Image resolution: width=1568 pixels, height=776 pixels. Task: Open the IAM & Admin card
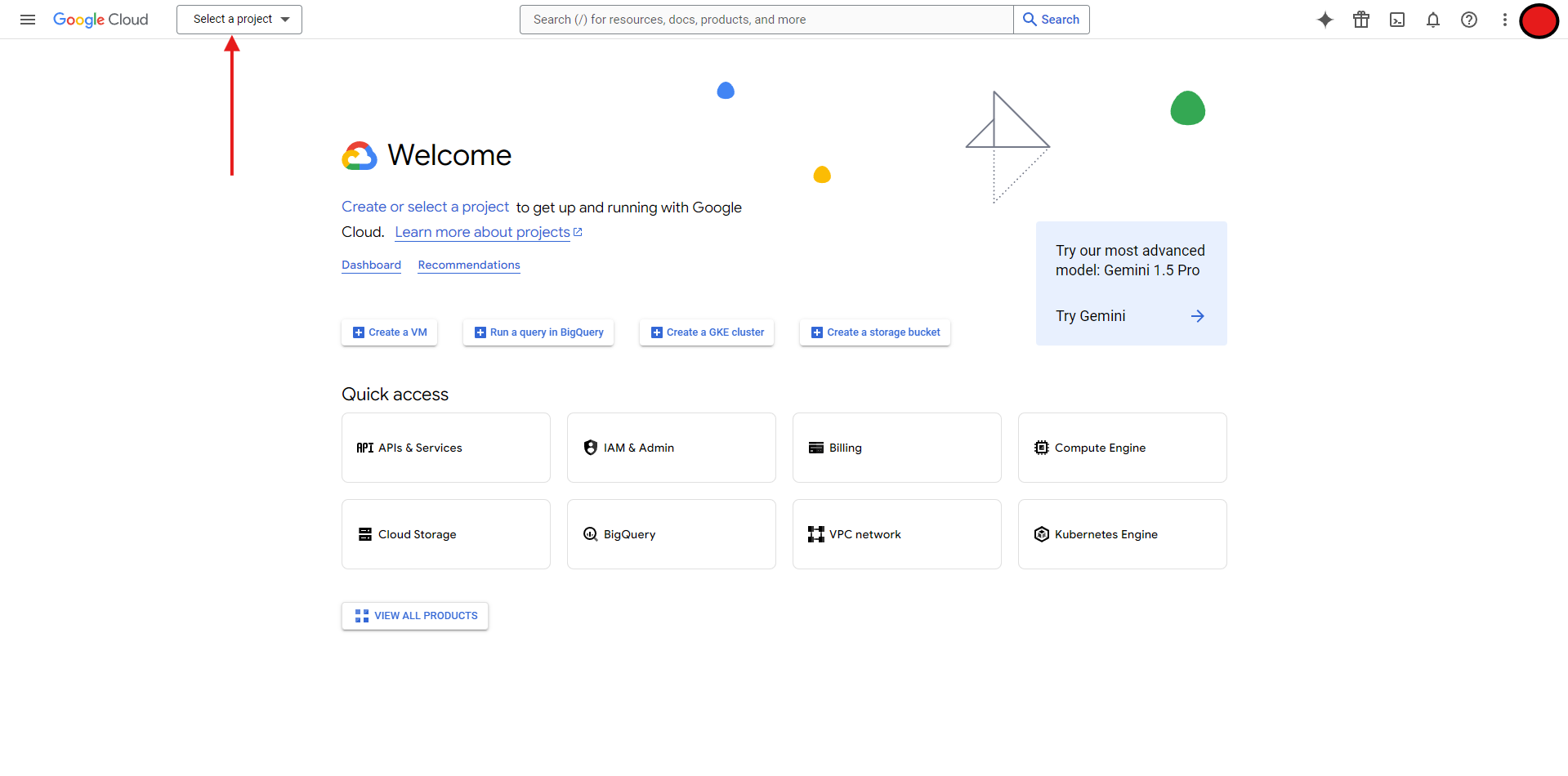click(672, 448)
